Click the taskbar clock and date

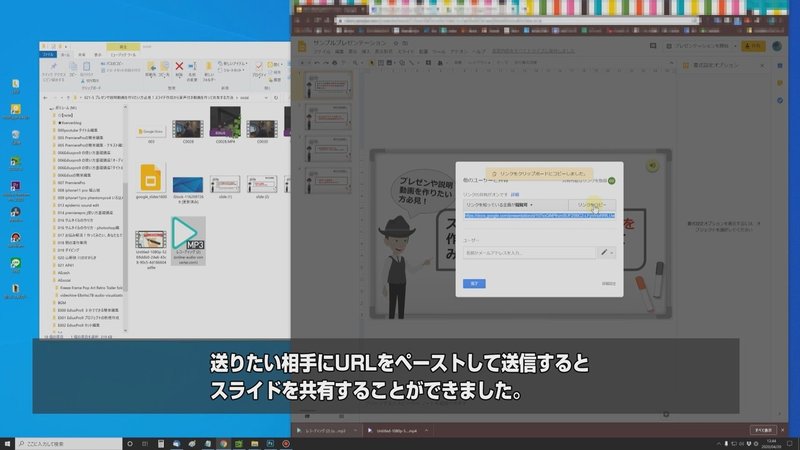[771, 444]
